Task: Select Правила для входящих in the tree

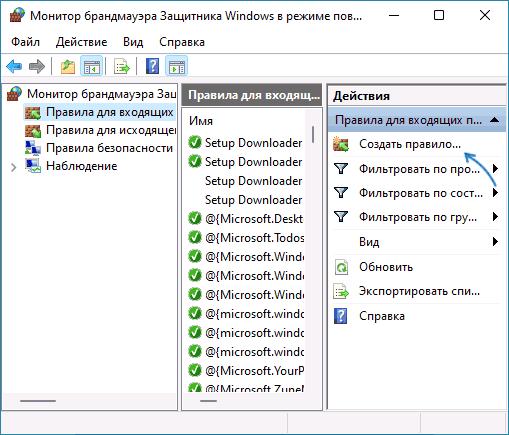Action: [x=110, y=112]
